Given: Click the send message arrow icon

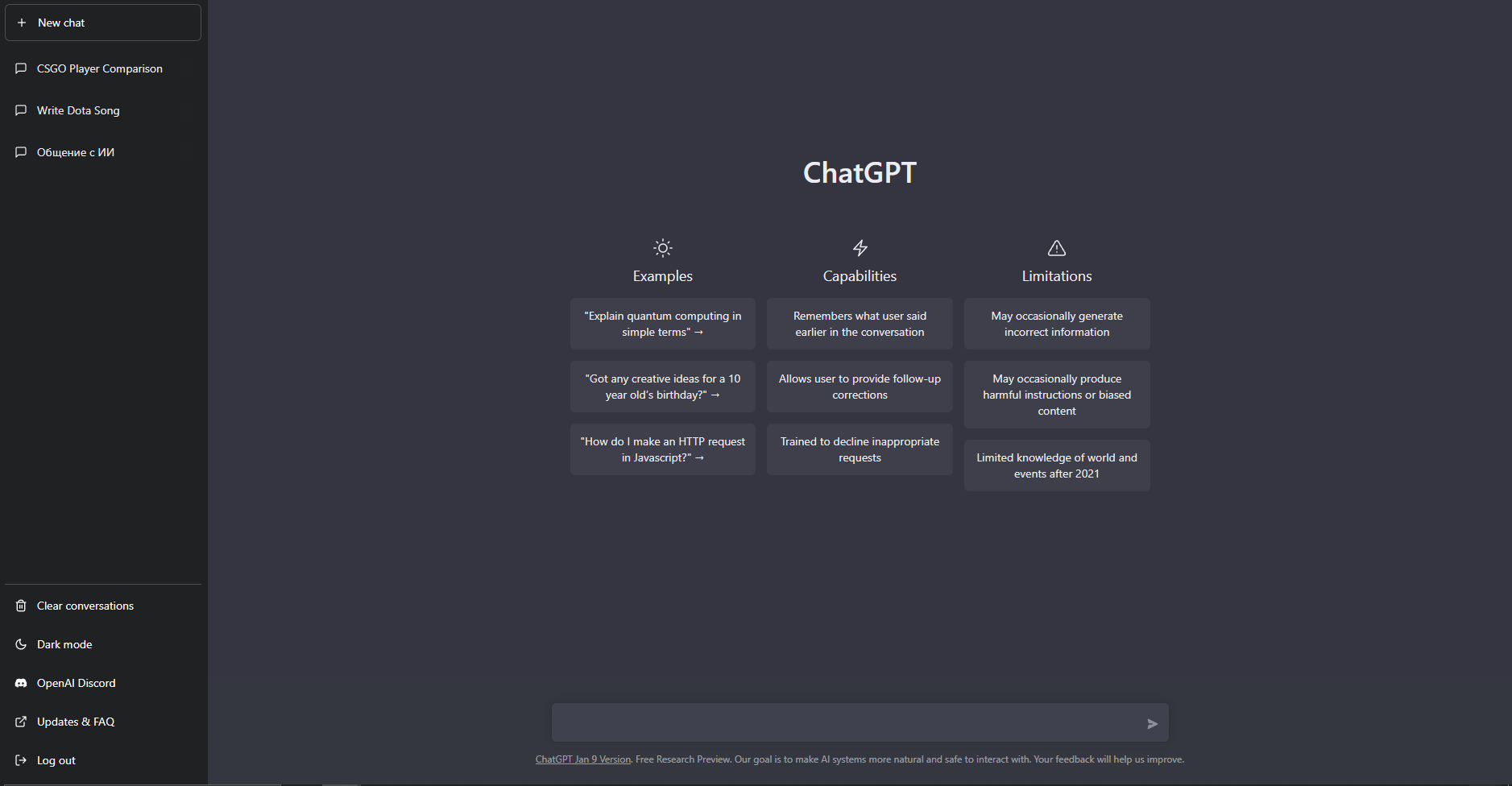Looking at the screenshot, I should click(1152, 724).
